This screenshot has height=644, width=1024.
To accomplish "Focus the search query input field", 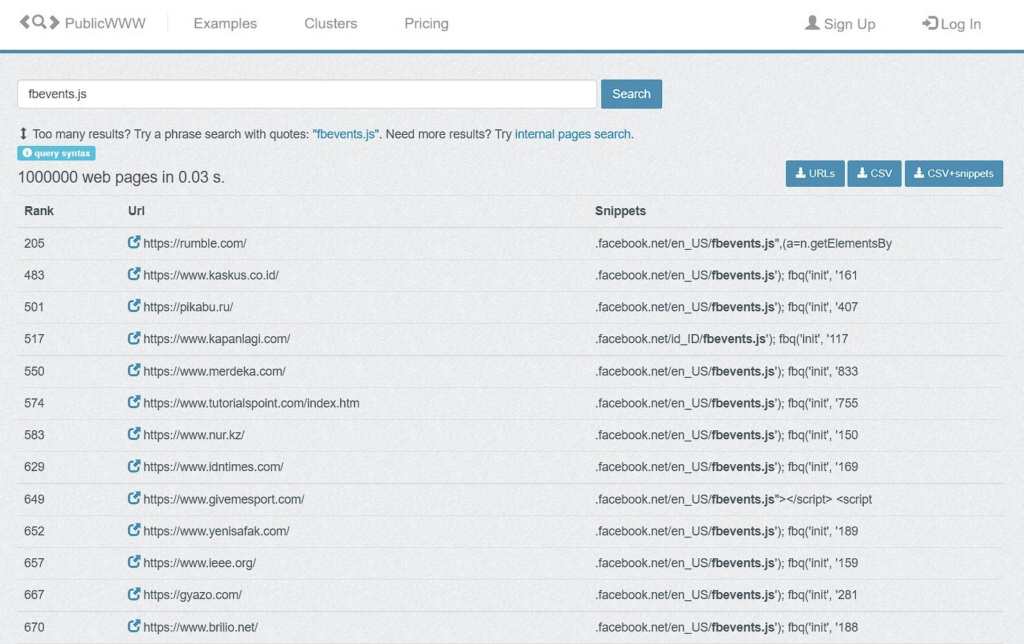I will point(307,94).
